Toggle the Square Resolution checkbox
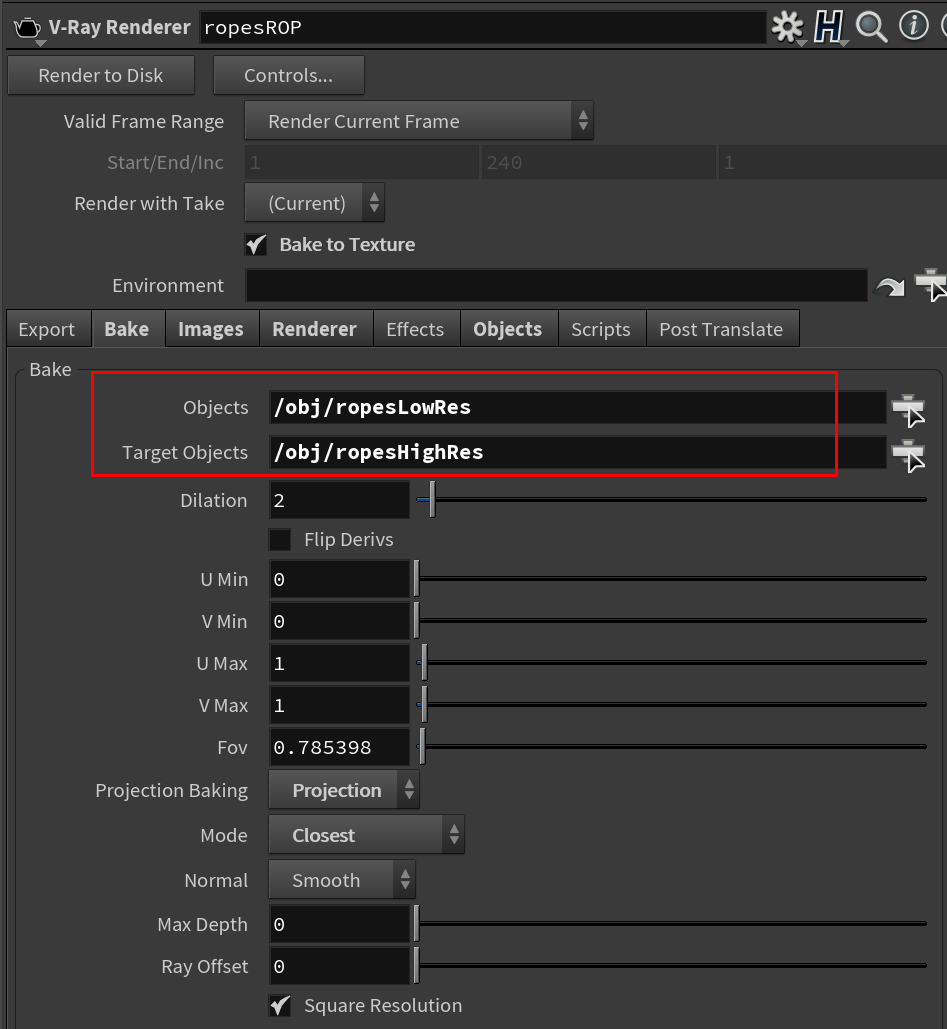This screenshot has height=1029, width=947. pos(280,1005)
